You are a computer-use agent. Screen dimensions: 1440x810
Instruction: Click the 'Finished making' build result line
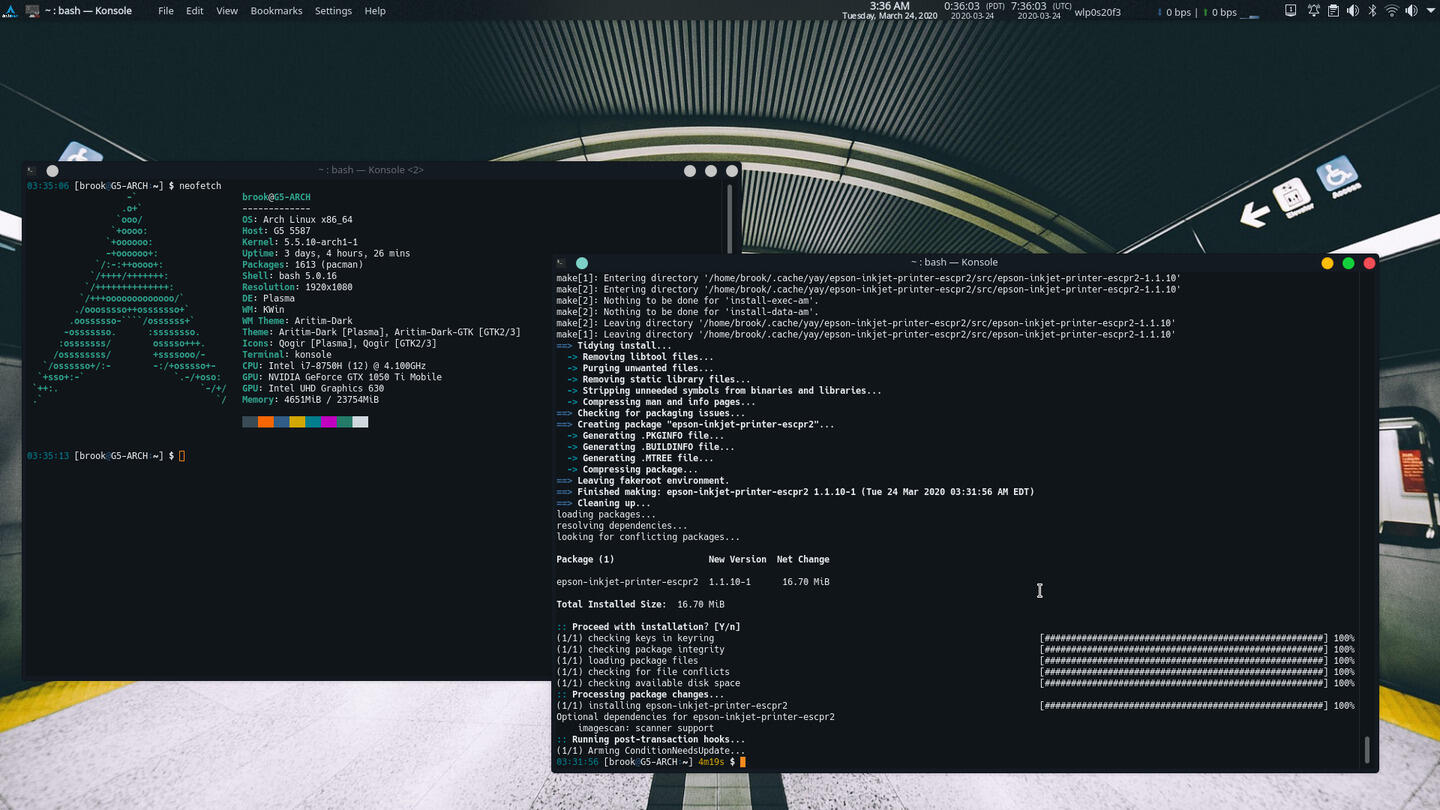(795, 492)
